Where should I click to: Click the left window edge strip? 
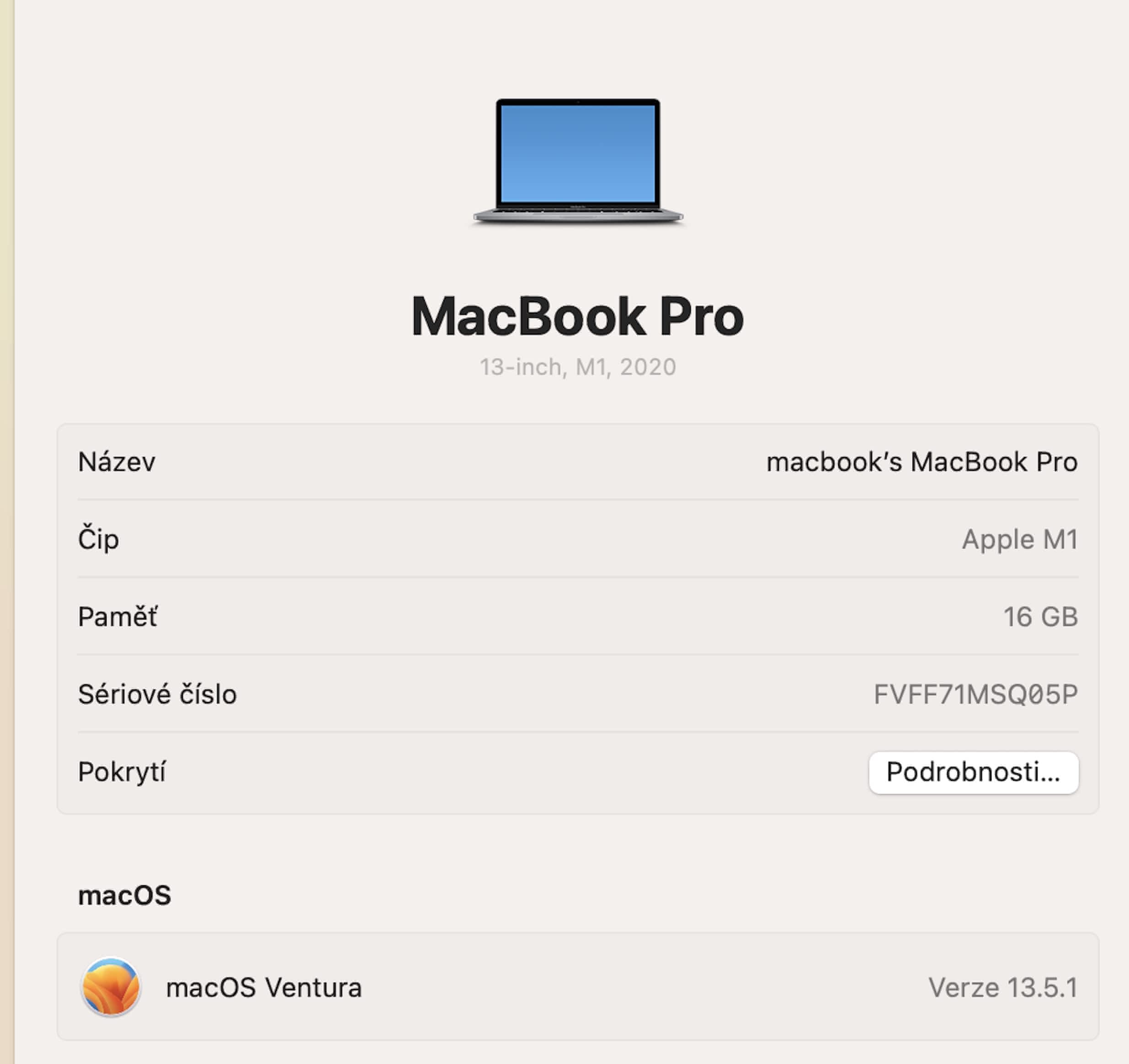pos(7,532)
